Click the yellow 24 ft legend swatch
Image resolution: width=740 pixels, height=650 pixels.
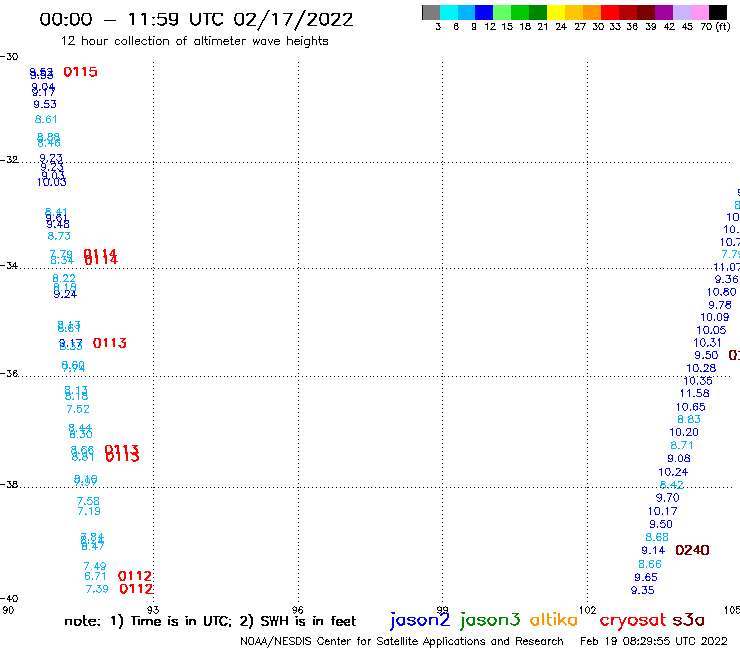click(x=556, y=12)
